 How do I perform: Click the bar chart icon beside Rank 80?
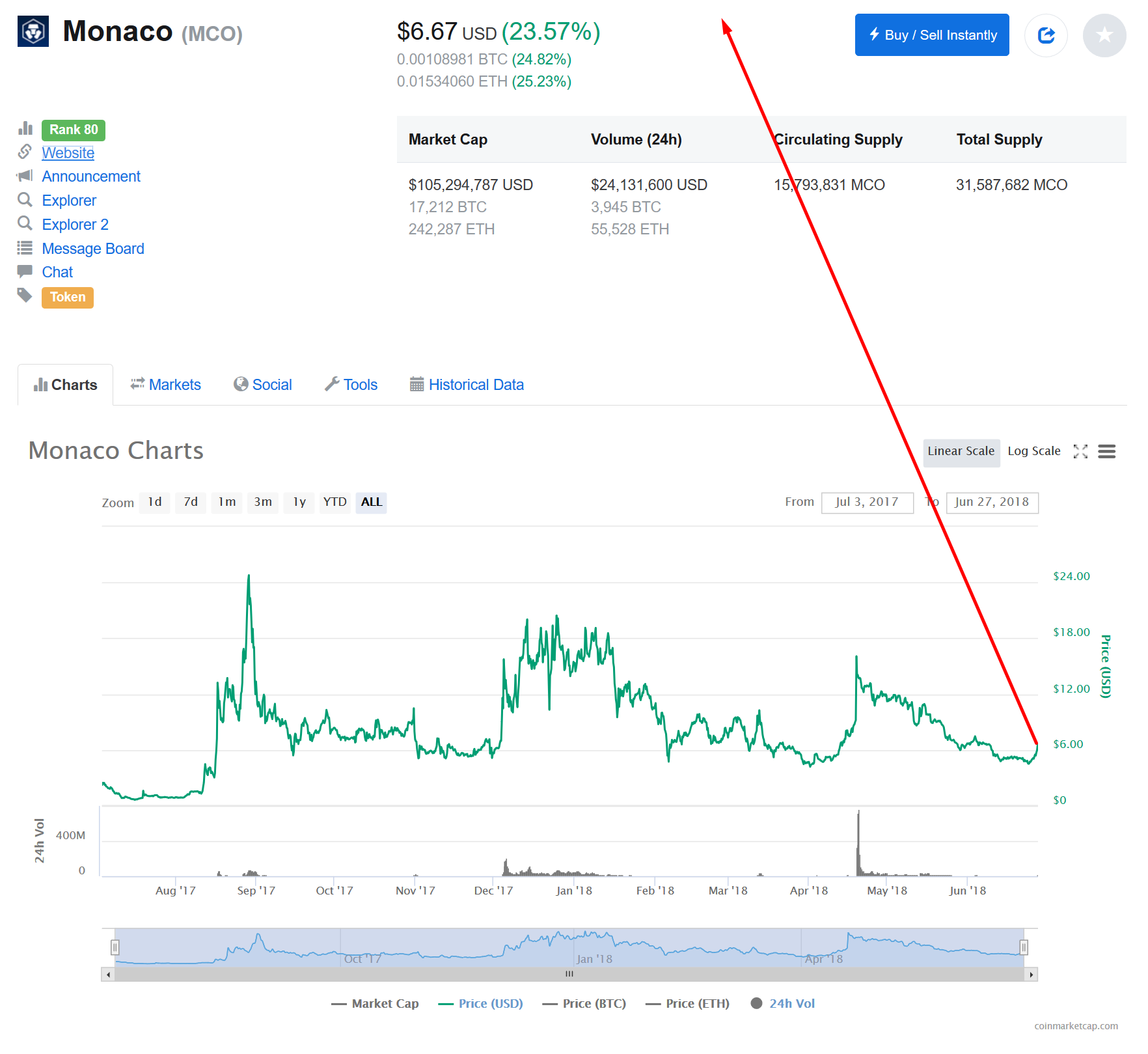click(25, 128)
